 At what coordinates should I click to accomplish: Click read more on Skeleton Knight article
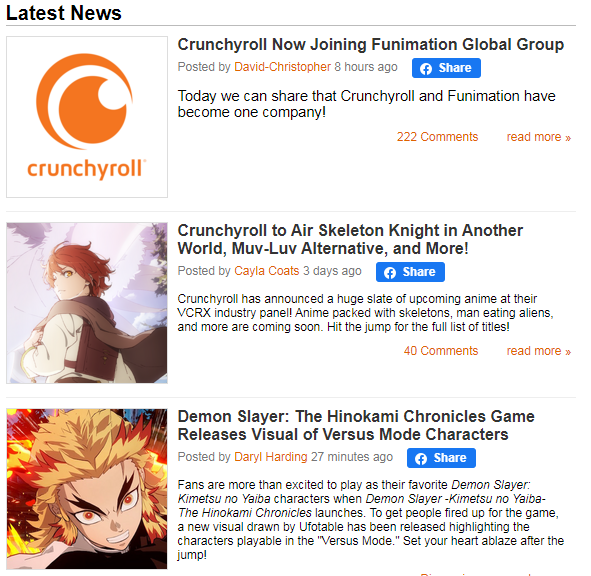(x=539, y=351)
